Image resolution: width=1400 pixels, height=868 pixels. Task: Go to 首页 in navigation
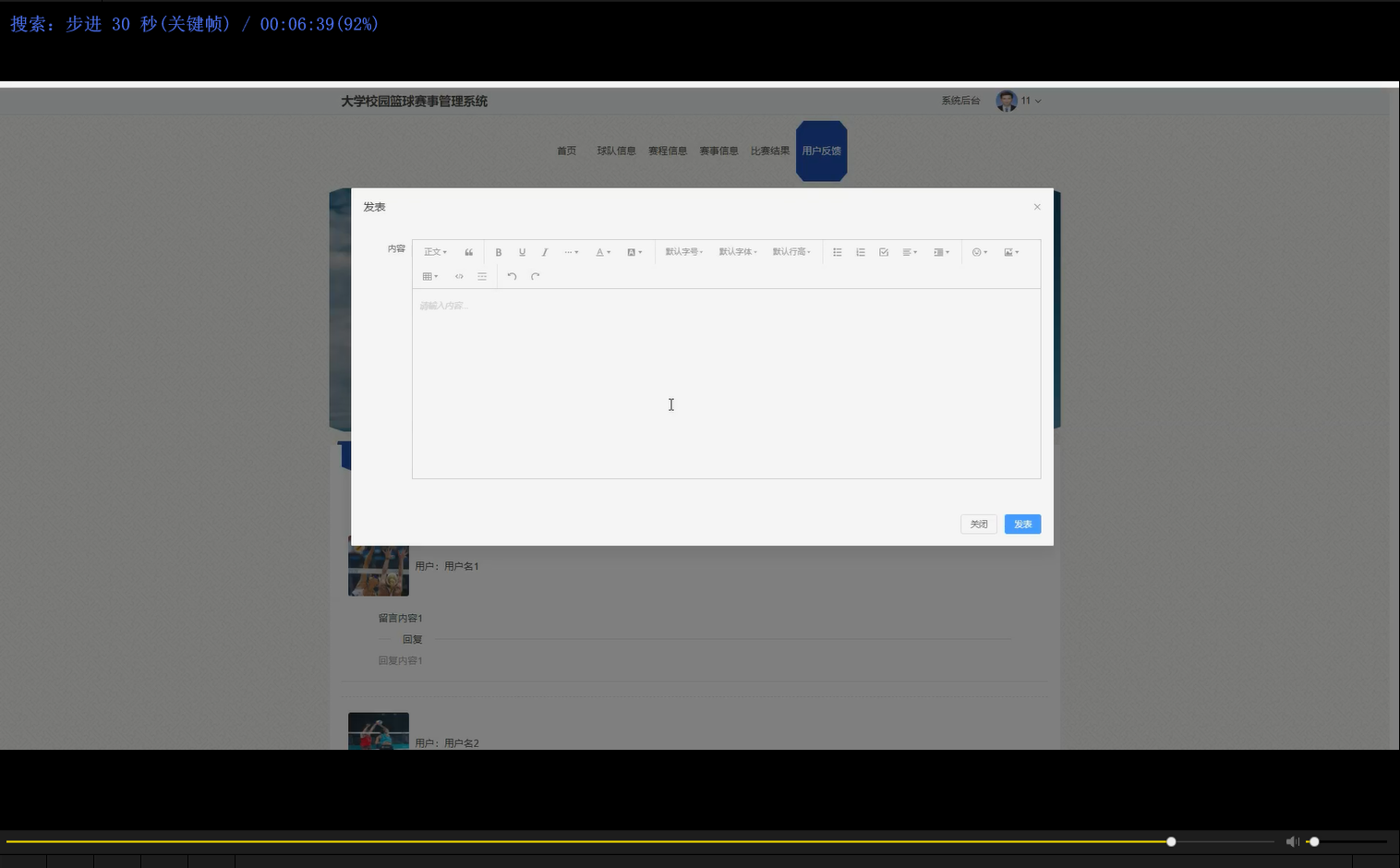[x=566, y=151]
